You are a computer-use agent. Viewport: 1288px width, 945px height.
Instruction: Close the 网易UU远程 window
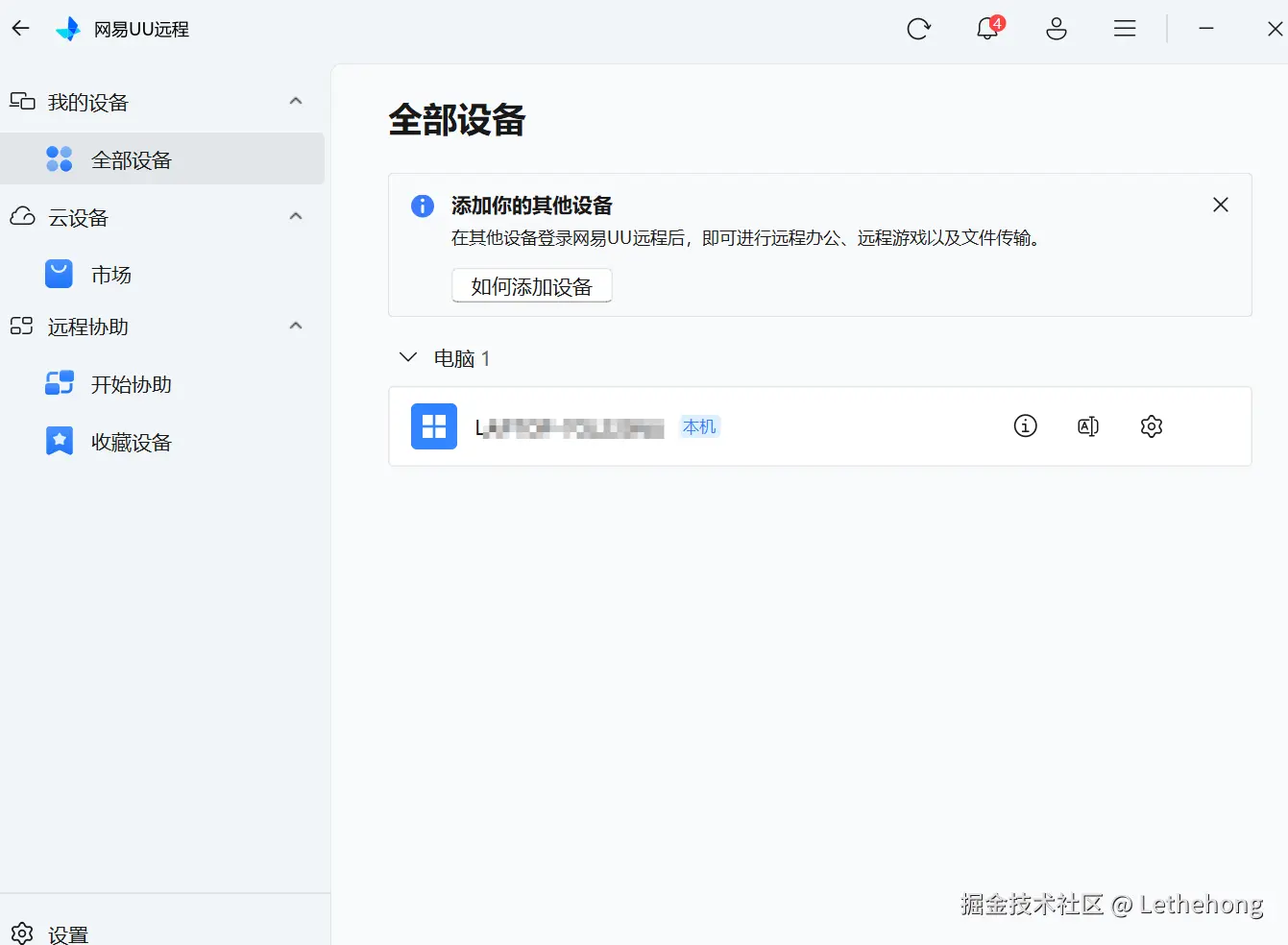[1275, 29]
